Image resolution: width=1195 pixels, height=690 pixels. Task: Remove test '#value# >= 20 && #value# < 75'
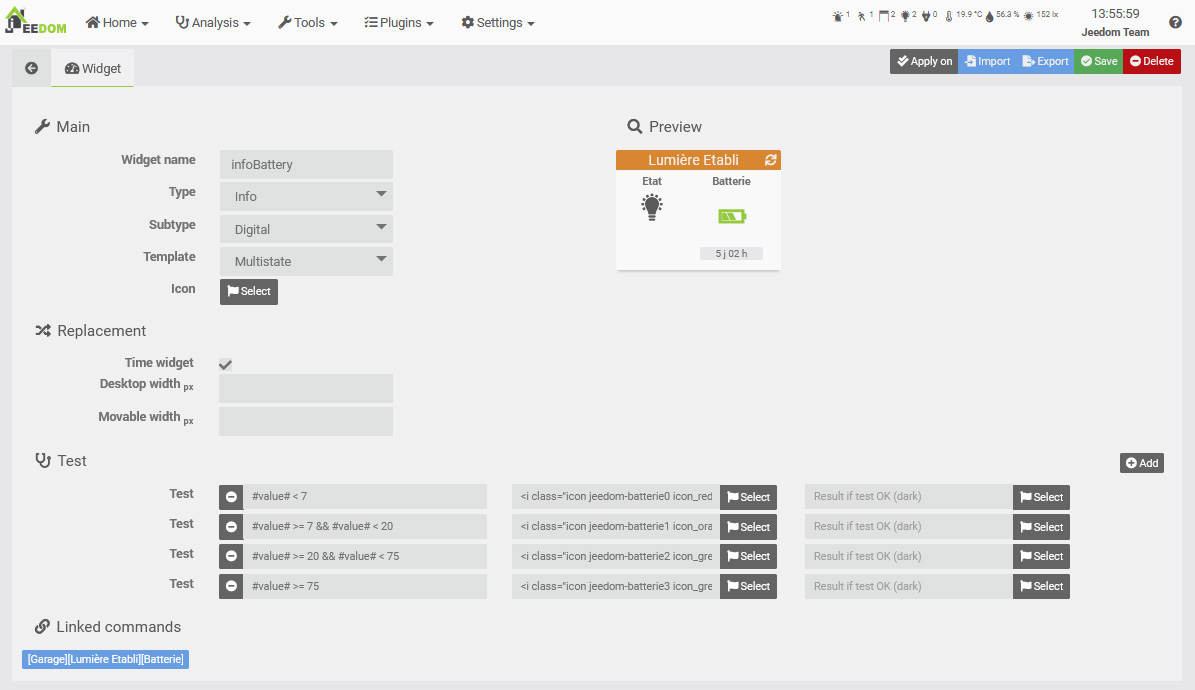point(231,556)
